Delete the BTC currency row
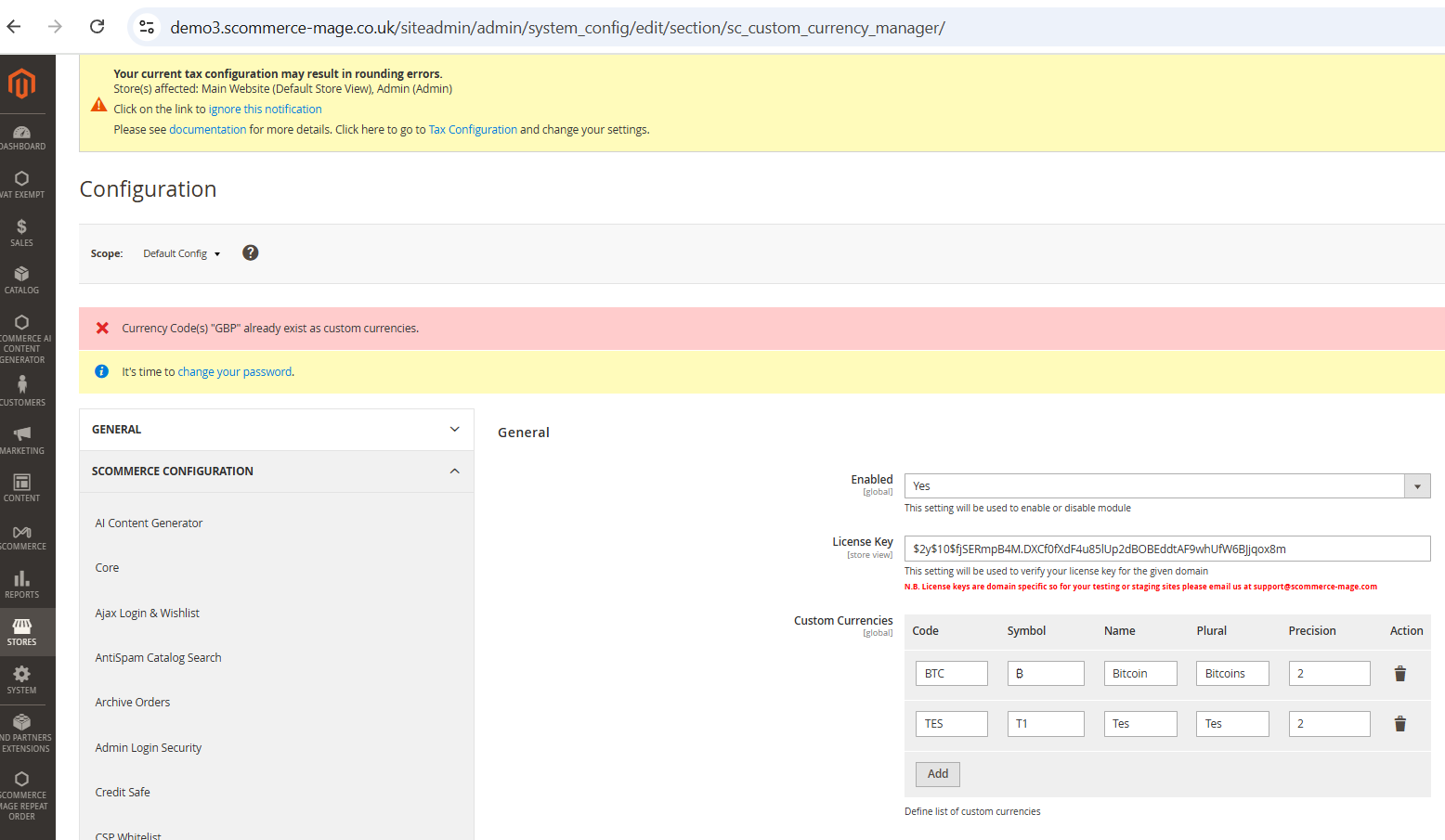This screenshot has width=1445, height=840. pyautogui.click(x=1399, y=674)
